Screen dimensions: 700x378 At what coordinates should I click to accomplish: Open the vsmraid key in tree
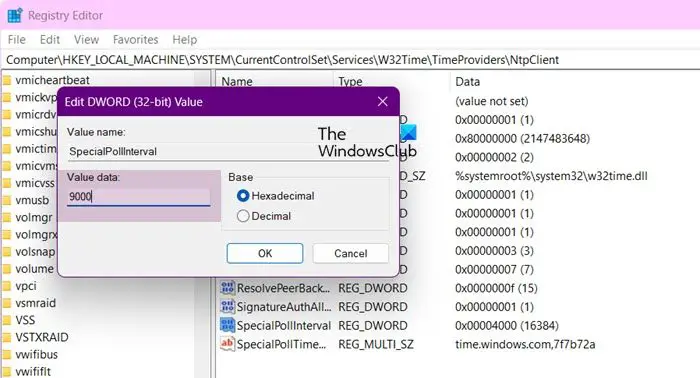pos(35,303)
